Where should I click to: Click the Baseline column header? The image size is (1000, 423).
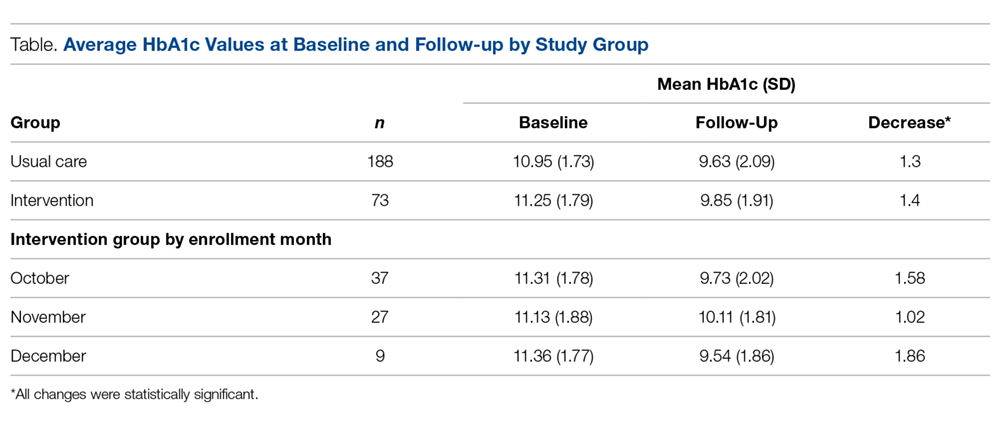tap(553, 123)
